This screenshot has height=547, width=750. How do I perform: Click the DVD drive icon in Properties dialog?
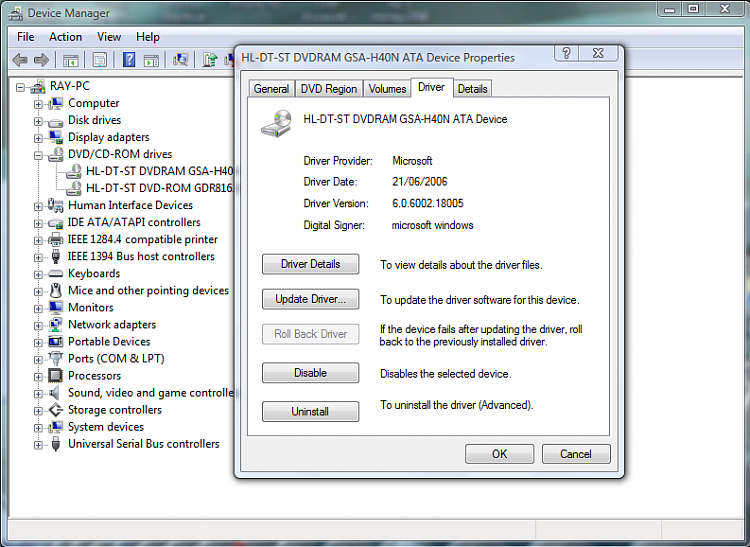coord(277,124)
